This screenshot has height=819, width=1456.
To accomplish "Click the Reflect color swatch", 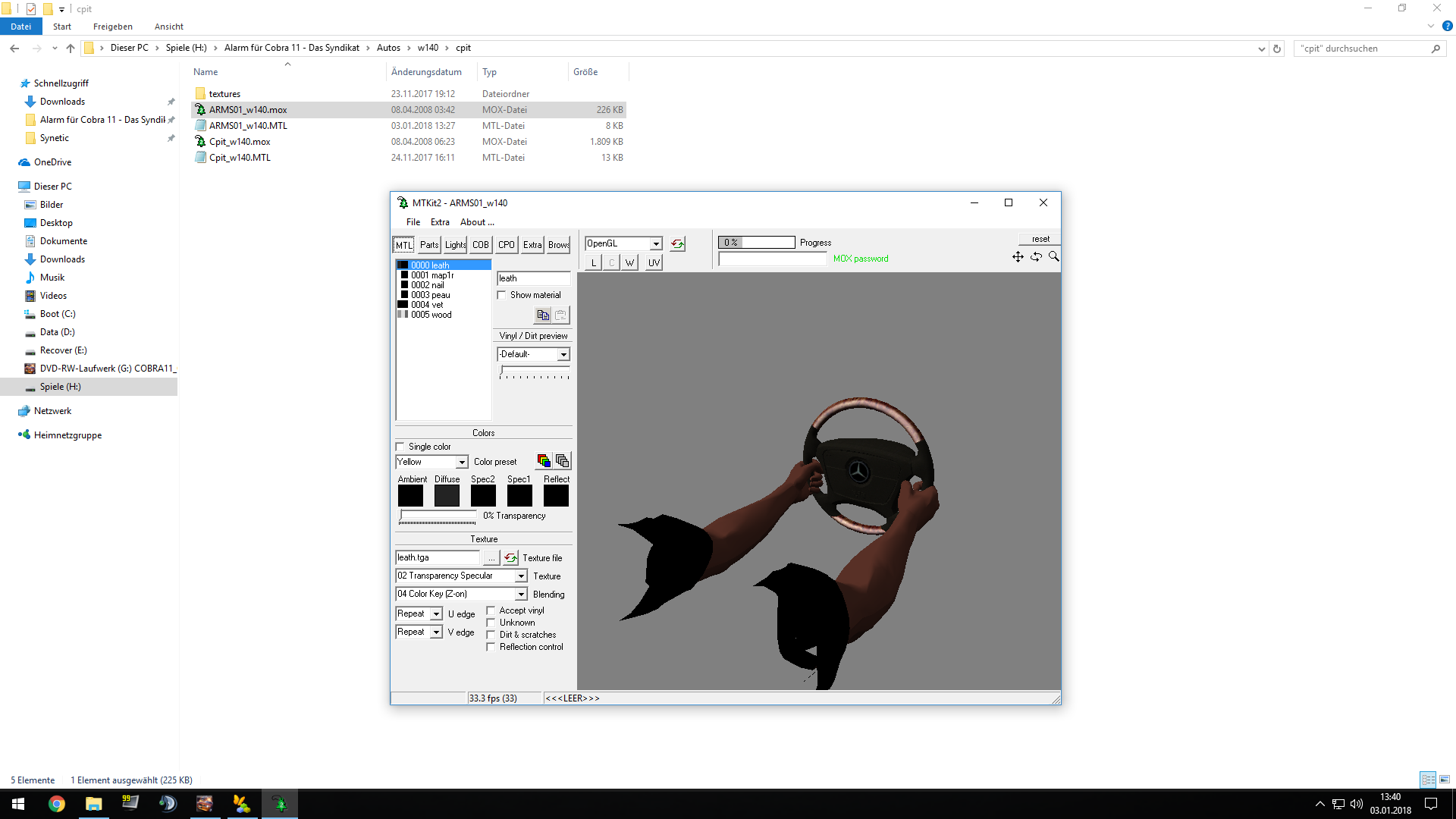I will point(556,496).
